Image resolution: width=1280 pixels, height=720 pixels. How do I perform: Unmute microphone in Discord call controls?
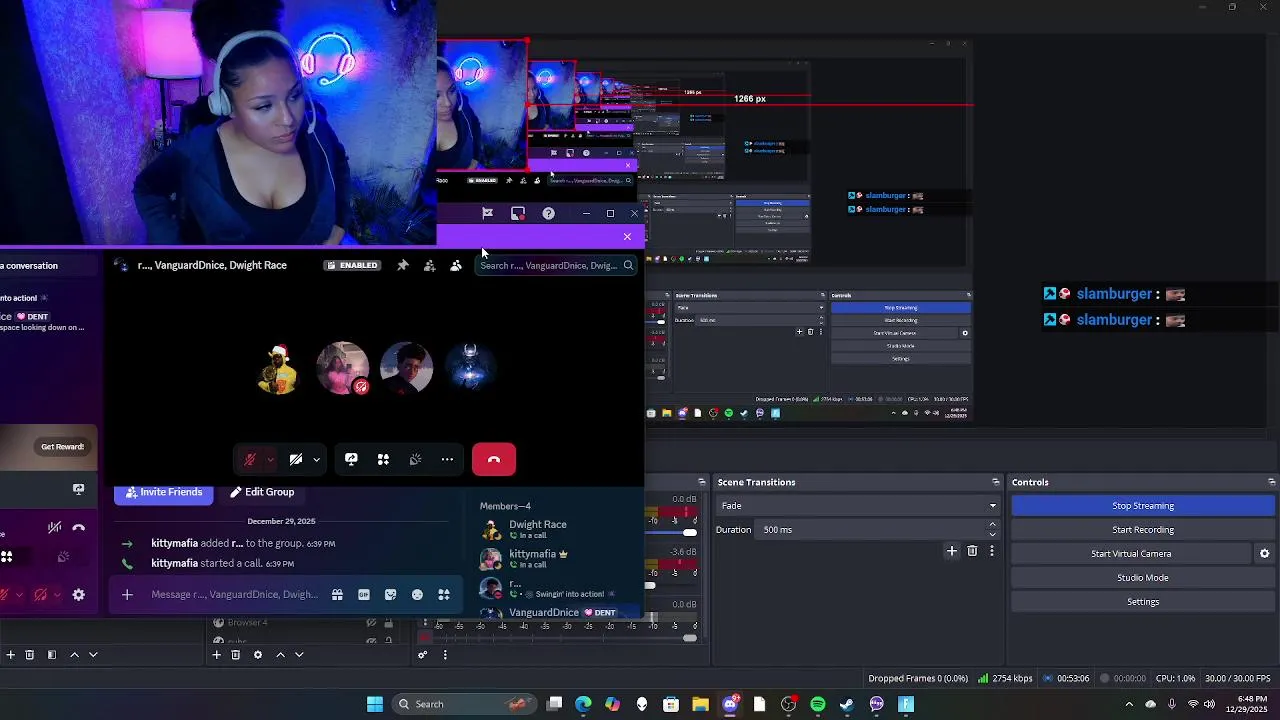pyautogui.click(x=250, y=459)
